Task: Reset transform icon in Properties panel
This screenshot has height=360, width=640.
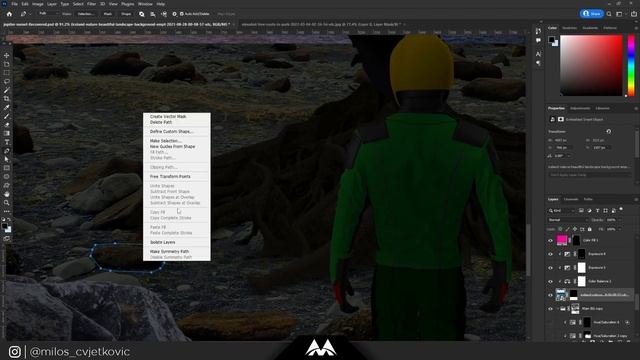Action: coord(609,131)
